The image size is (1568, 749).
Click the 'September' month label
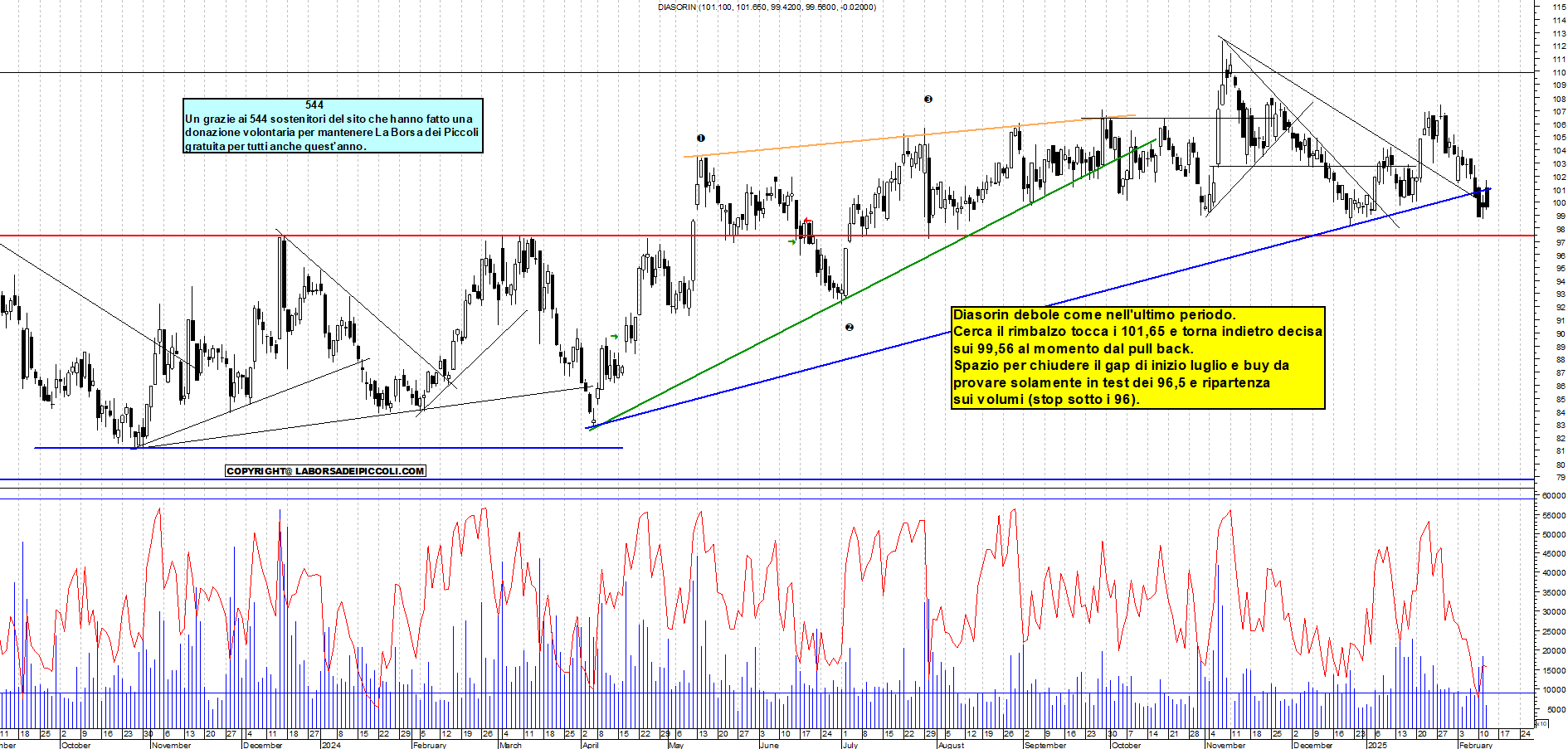click(1045, 745)
